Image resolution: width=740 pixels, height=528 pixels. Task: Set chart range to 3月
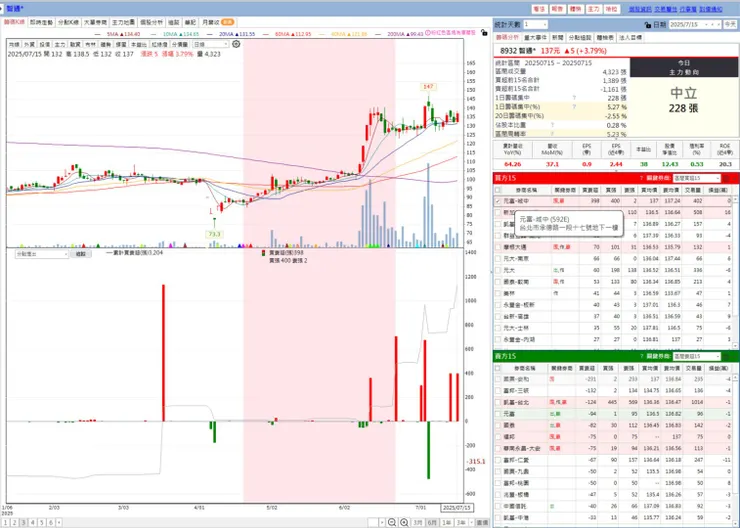coord(418,522)
